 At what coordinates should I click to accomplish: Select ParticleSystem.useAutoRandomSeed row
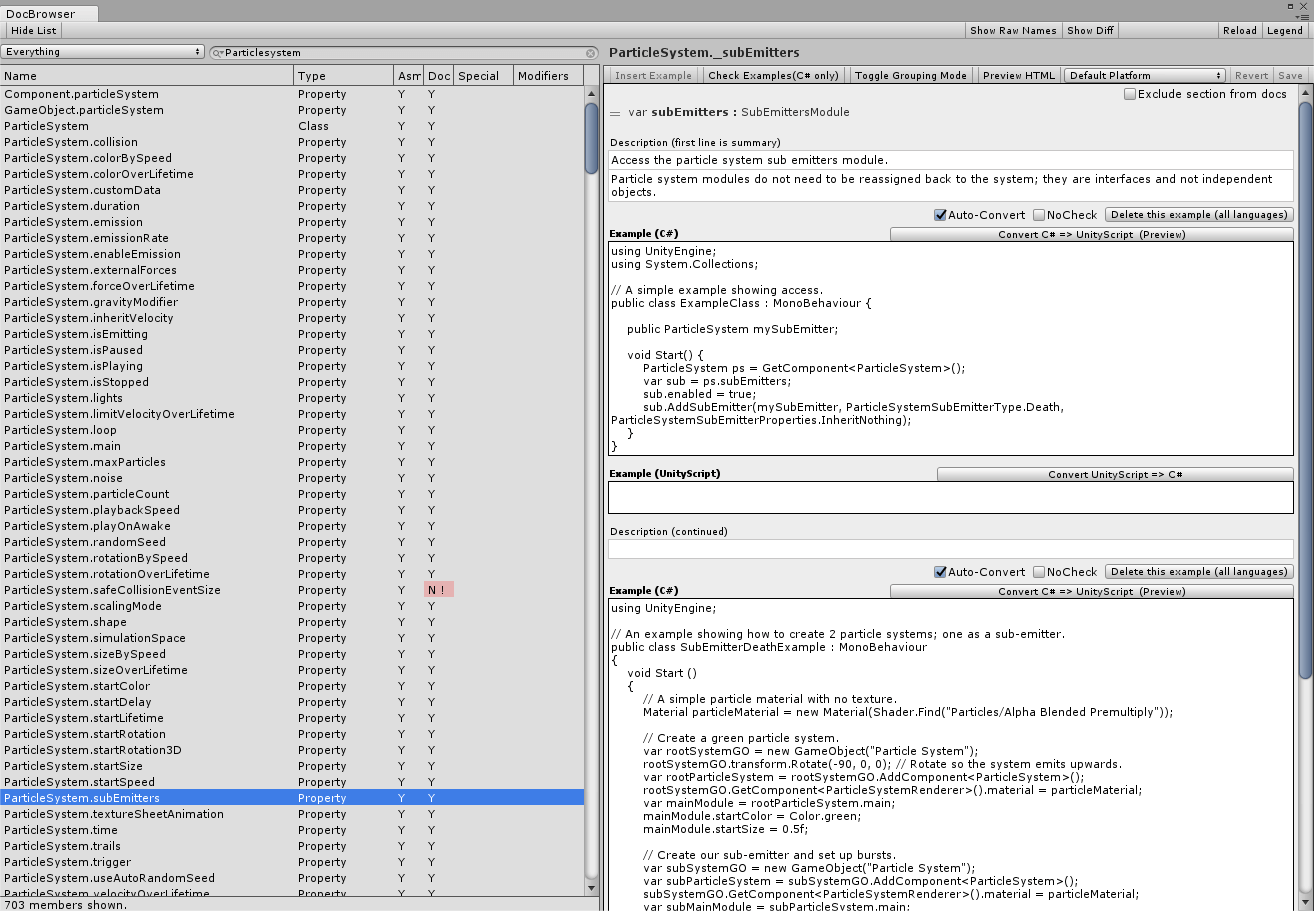(x=292, y=878)
